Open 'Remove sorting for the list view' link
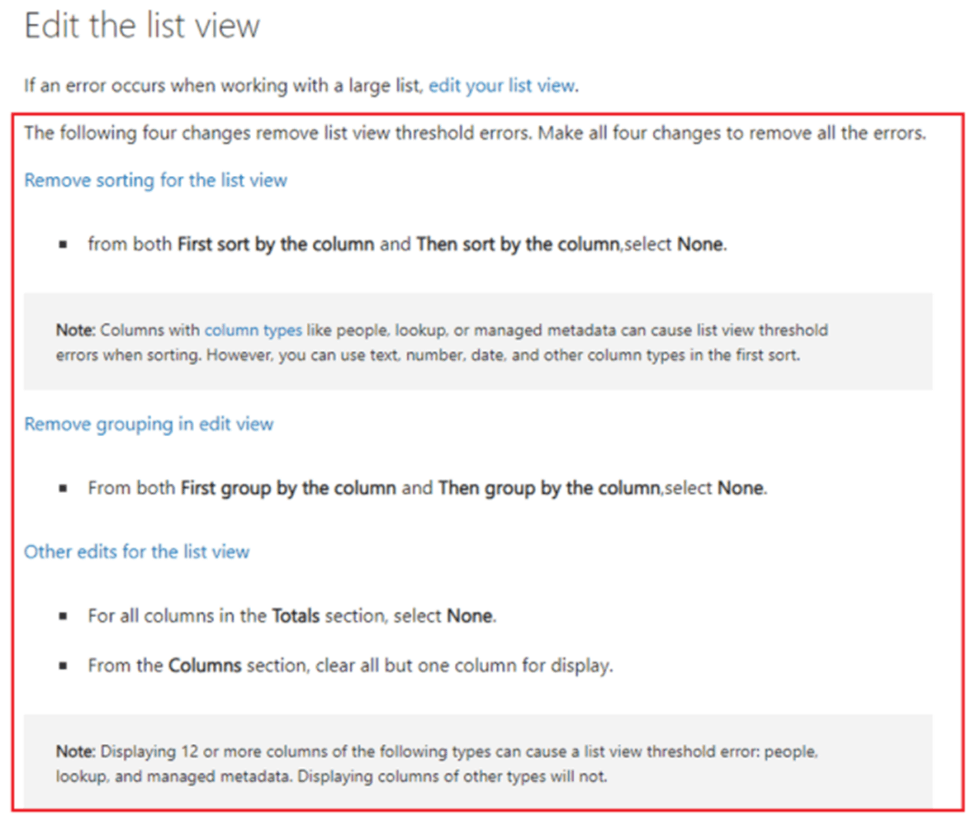Viewport: 975px width, 823px height. click(155, 180)
